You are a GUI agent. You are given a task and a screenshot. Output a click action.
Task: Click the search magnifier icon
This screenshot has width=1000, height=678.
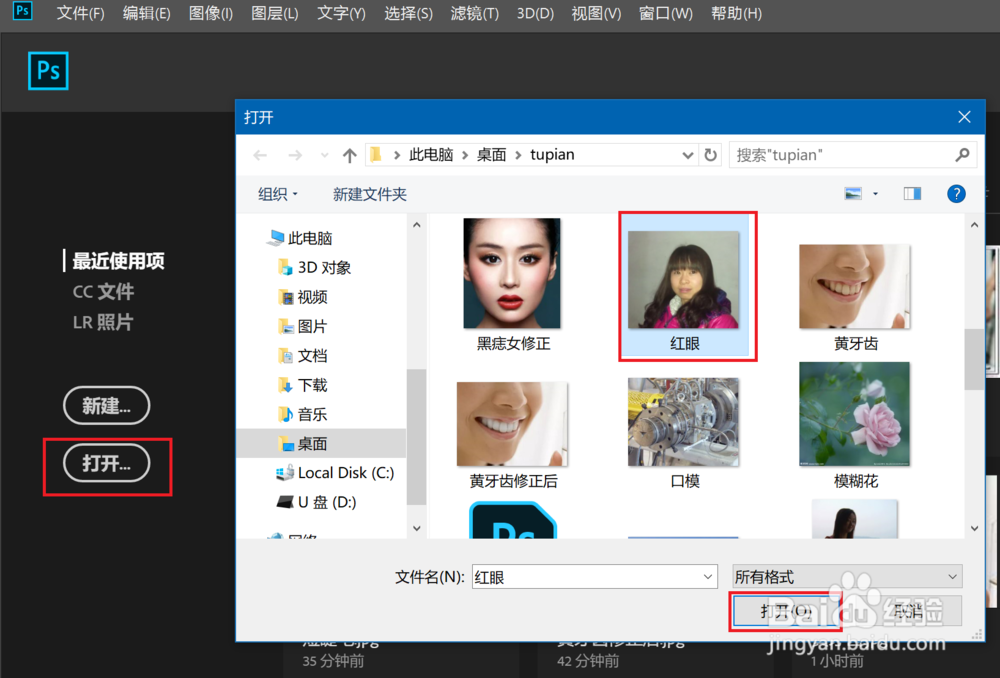[962, 154]
